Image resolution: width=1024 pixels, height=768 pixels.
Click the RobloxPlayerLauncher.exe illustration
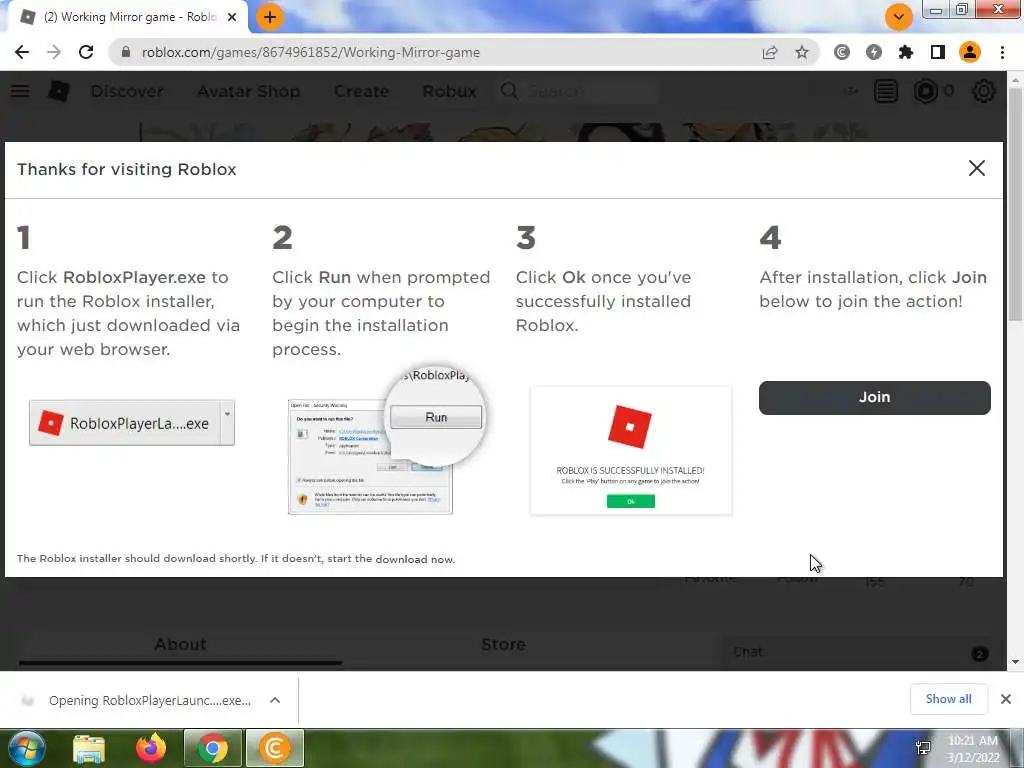(x=132, y=423)
